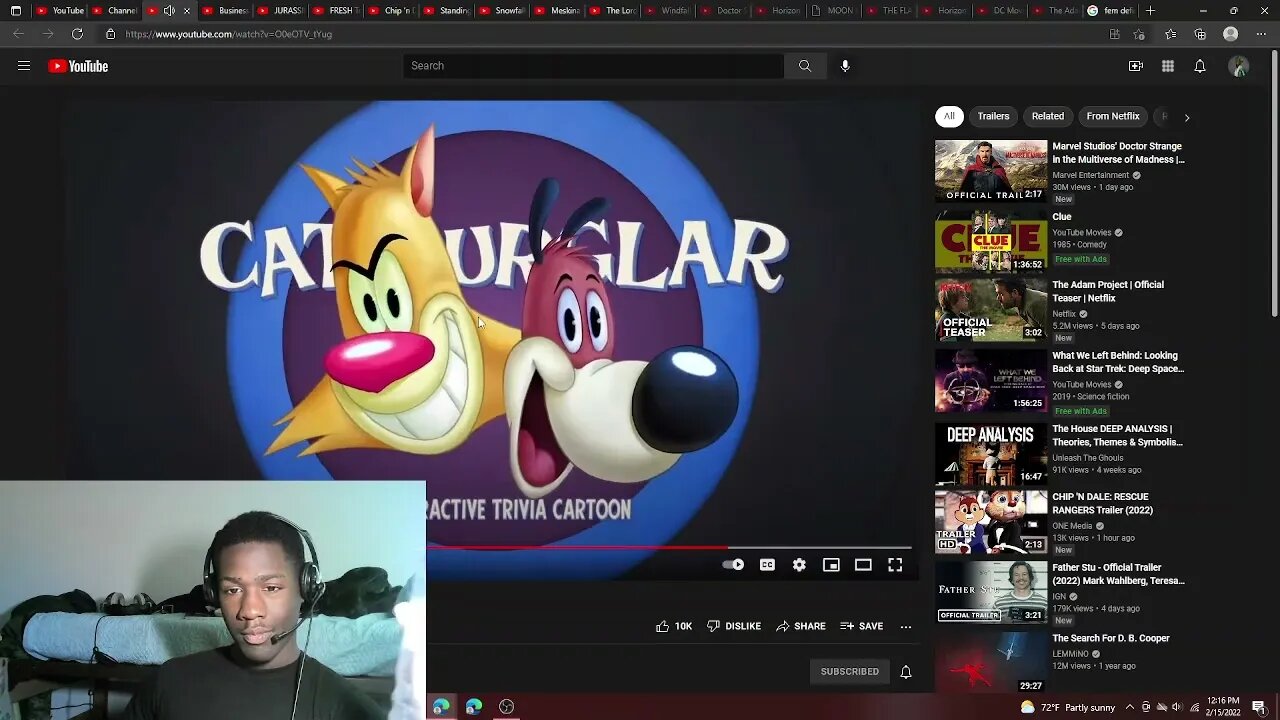Open more actions three-dot menu
The height and width of the screenshot is (720, 1280).
906,626
